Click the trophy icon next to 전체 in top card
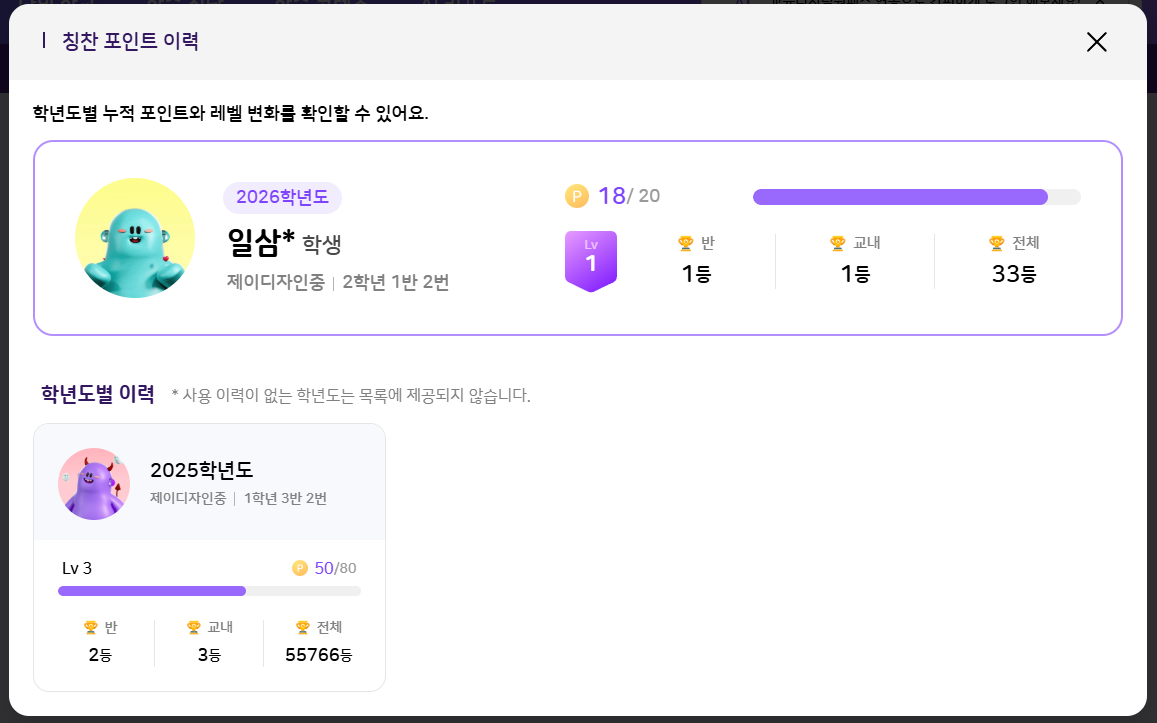 pos(996,243)
